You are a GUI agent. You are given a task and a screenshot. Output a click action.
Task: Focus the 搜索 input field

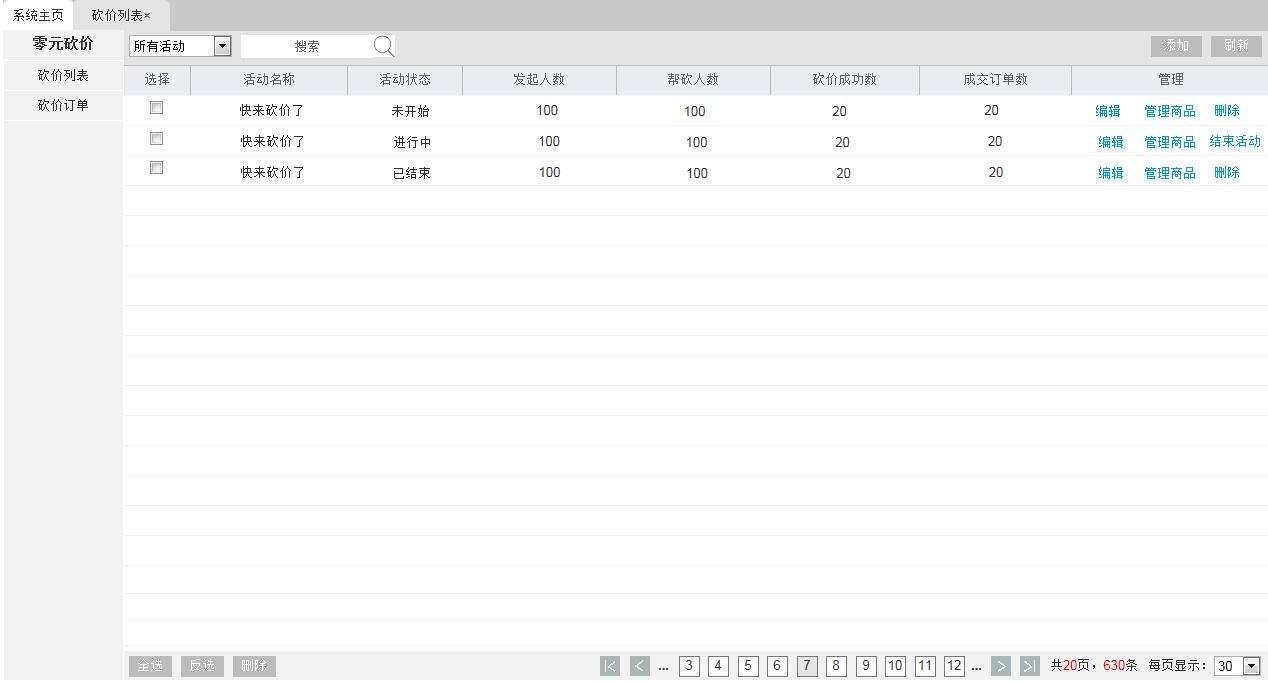pyautogui.click(x=307, y=46)
